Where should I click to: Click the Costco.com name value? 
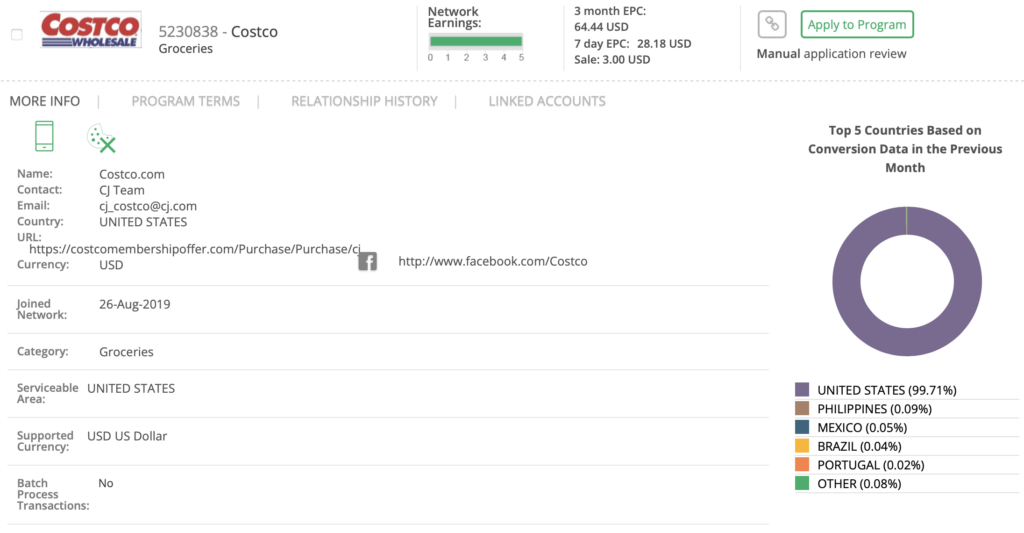coord(132,174)
